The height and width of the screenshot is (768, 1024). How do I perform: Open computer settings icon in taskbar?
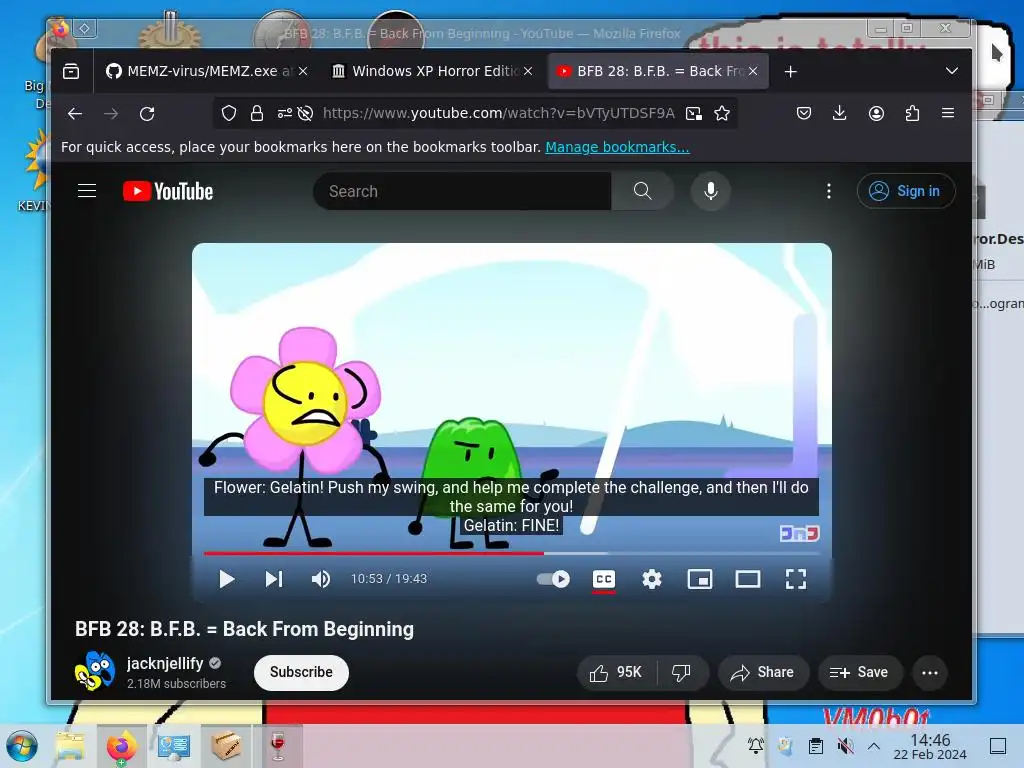pyautogui.click(x=174, y=746)
